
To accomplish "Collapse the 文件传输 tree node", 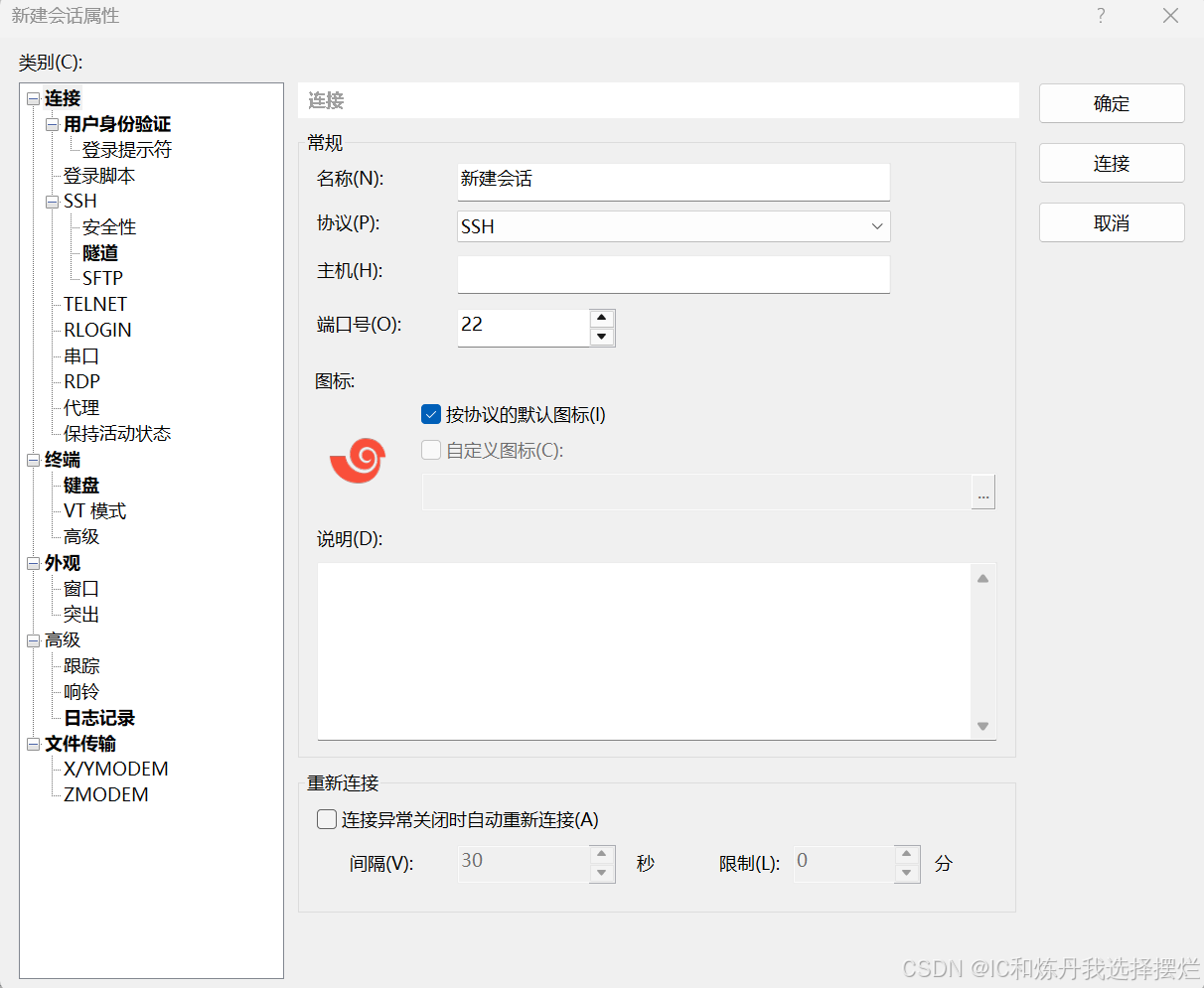I will 34,744.
